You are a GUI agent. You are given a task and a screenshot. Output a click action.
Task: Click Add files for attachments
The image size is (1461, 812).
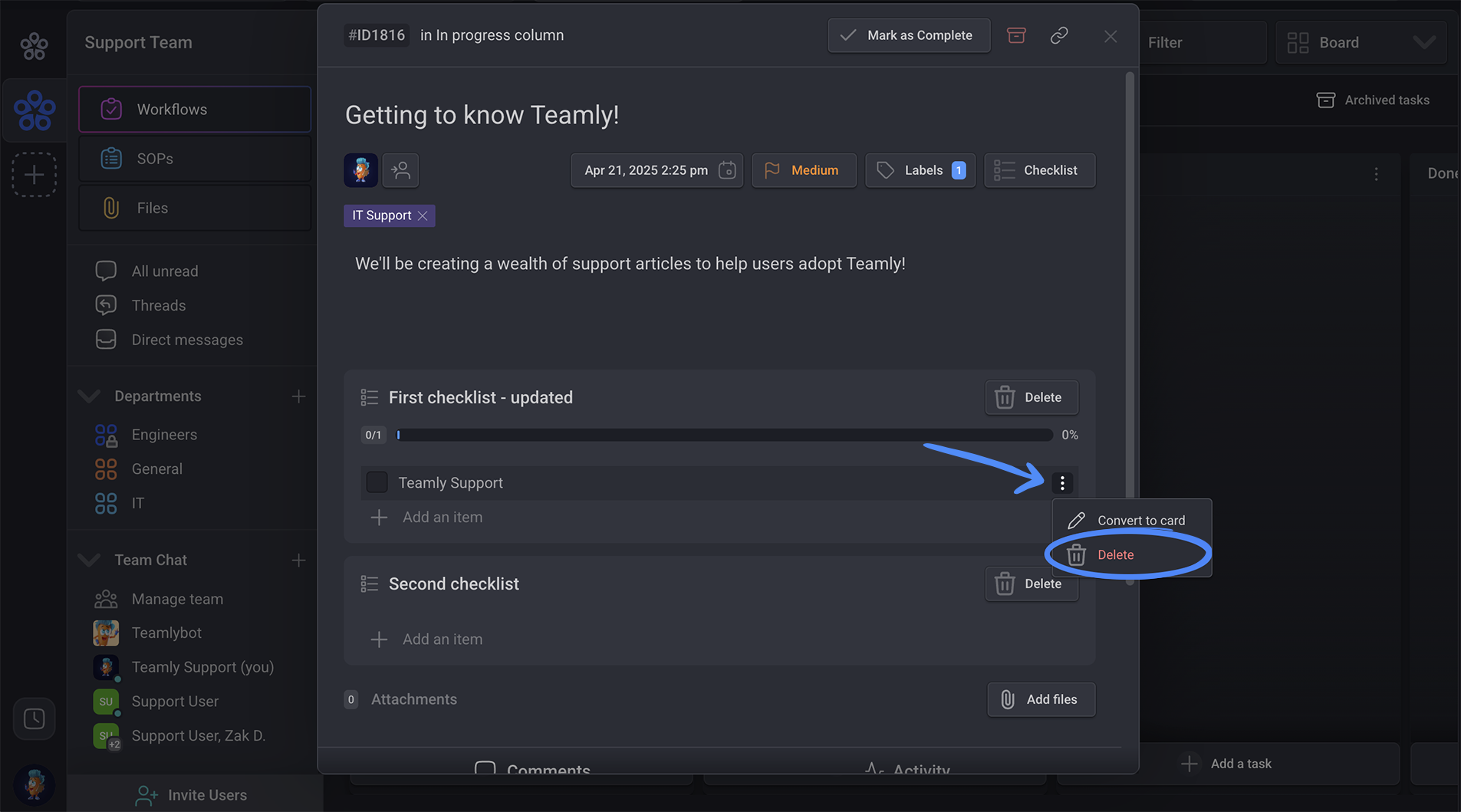coord(1041,699)
